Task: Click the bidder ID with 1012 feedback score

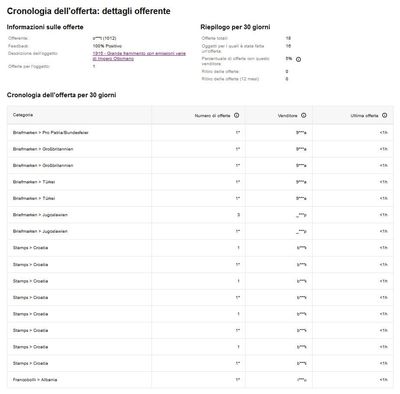Action: pos(104,38)
